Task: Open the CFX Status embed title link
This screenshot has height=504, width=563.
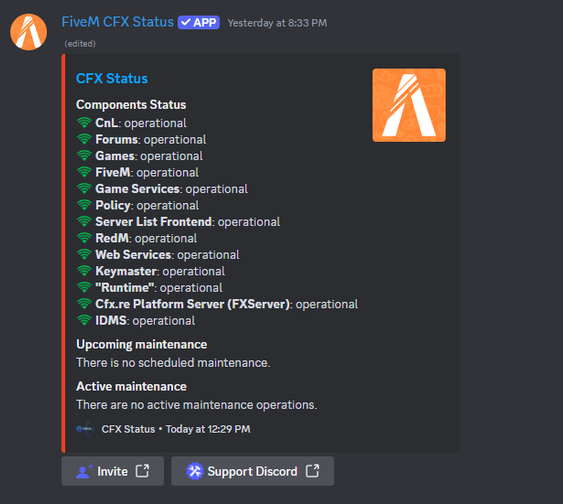Action: (x=112, y=79)
